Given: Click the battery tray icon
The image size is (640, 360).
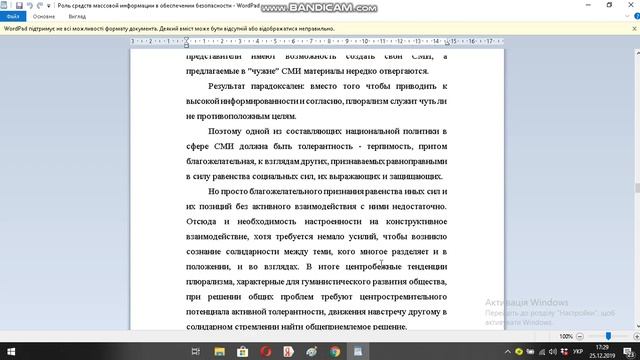Looking at the screenshot, I should (x=530, y=351).
